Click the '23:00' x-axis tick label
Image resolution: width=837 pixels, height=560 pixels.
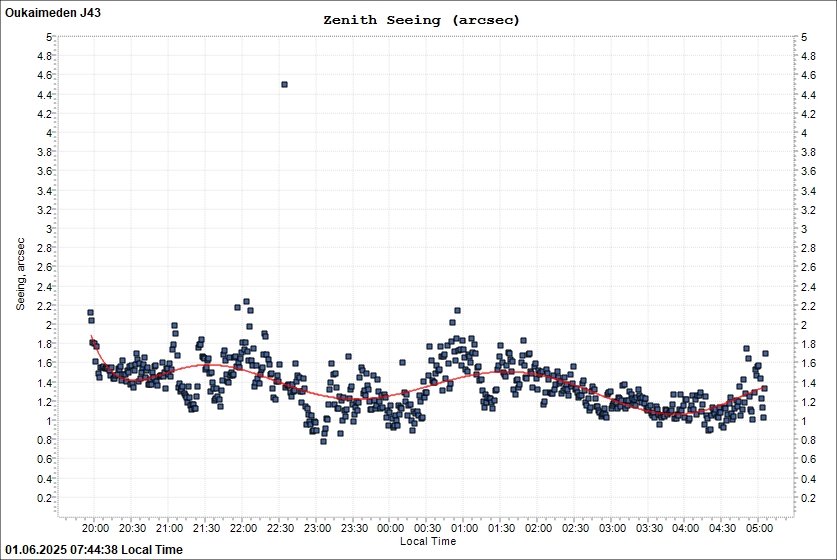317,528
